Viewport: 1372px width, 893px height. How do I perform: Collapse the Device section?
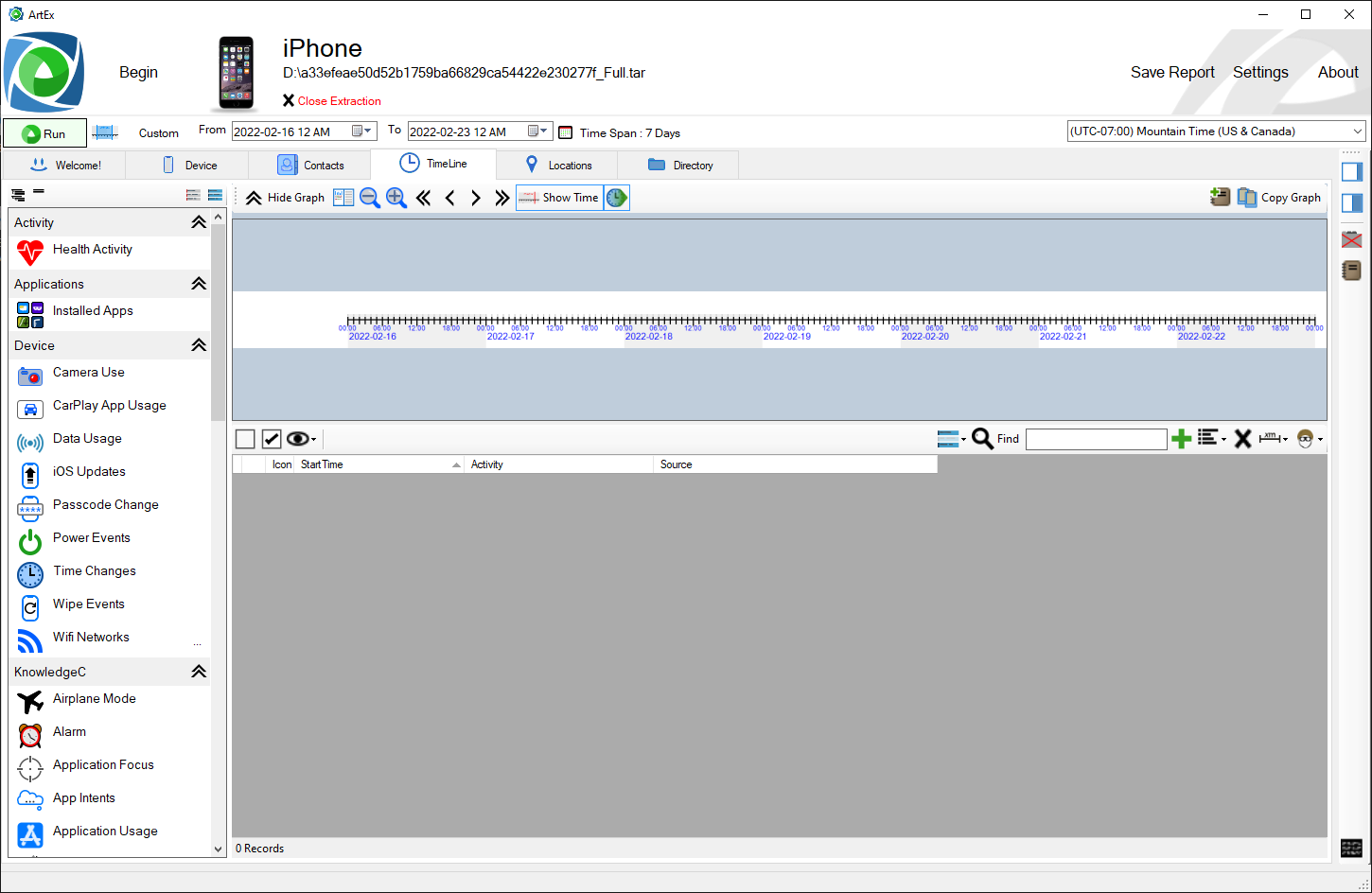coord(199,345)
